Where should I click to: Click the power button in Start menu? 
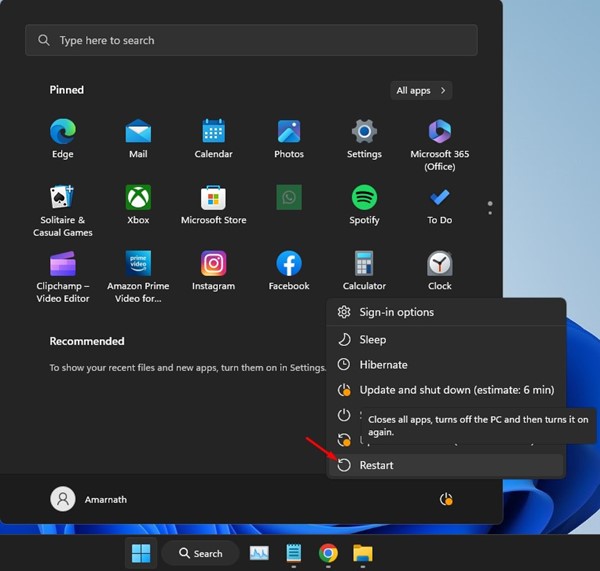[446, 499]
